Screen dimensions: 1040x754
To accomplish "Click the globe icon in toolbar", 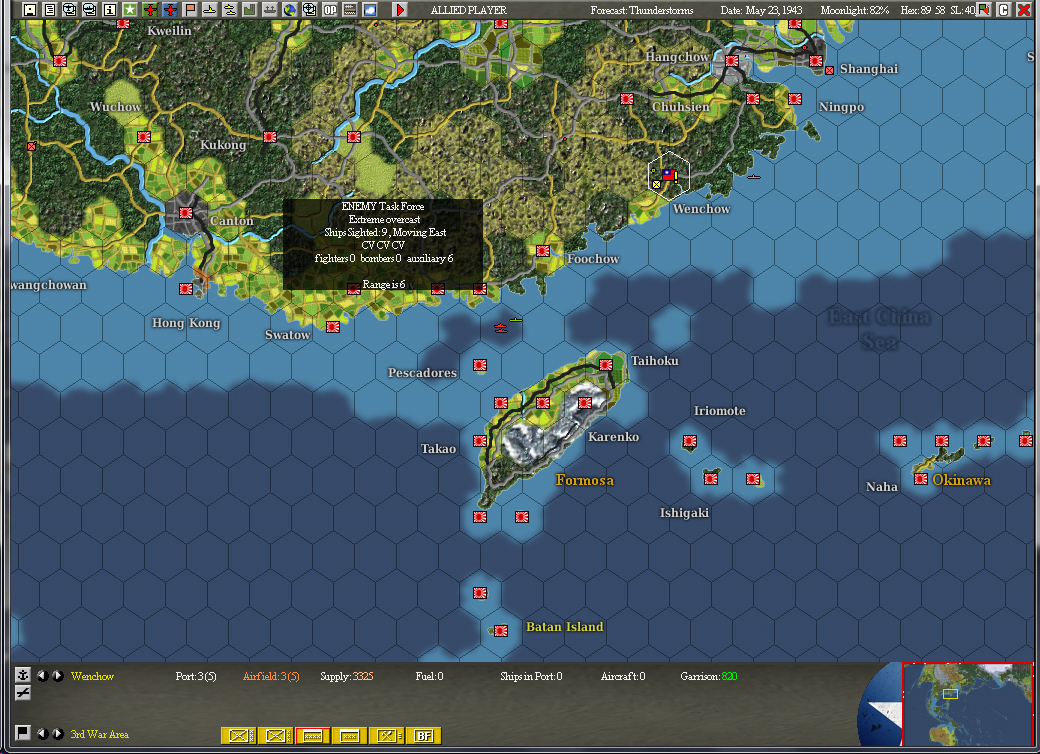I will tap(290, 9).
